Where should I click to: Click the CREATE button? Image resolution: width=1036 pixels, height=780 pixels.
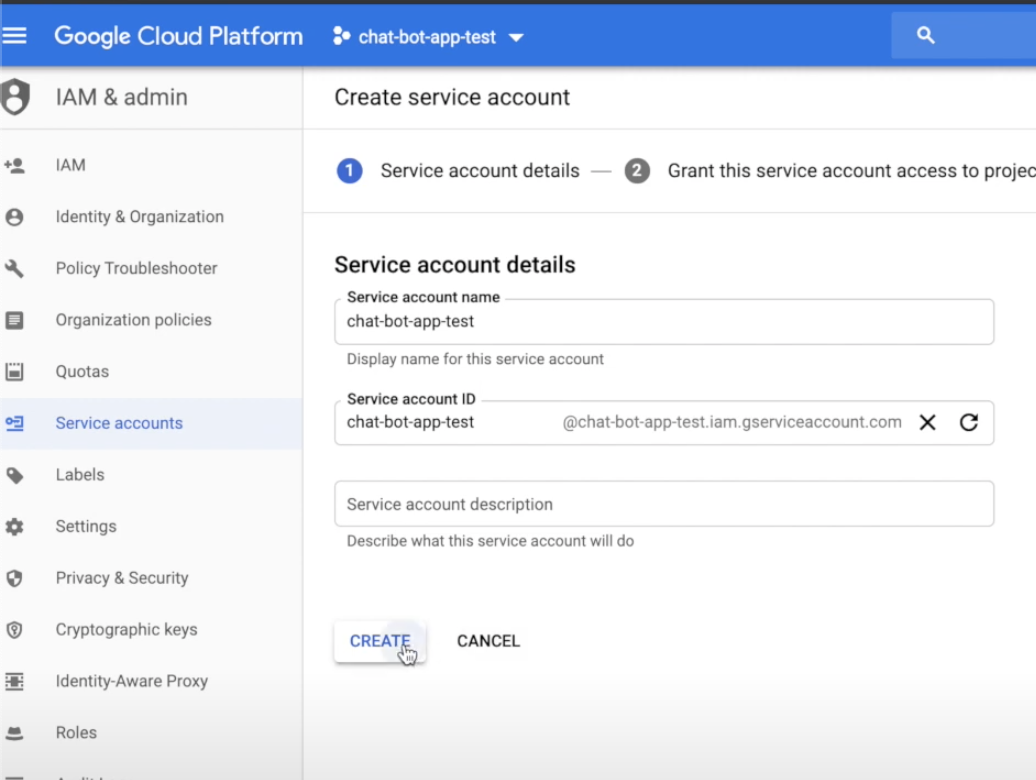tap(380, 641)
